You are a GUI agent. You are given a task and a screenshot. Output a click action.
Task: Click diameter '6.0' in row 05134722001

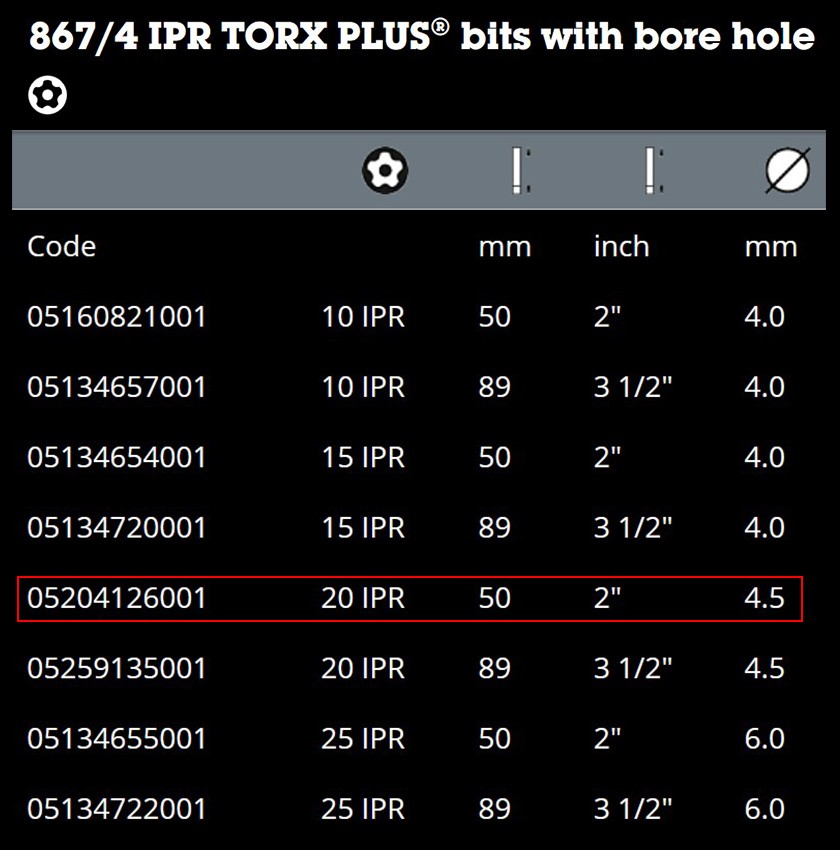point(765,809)
